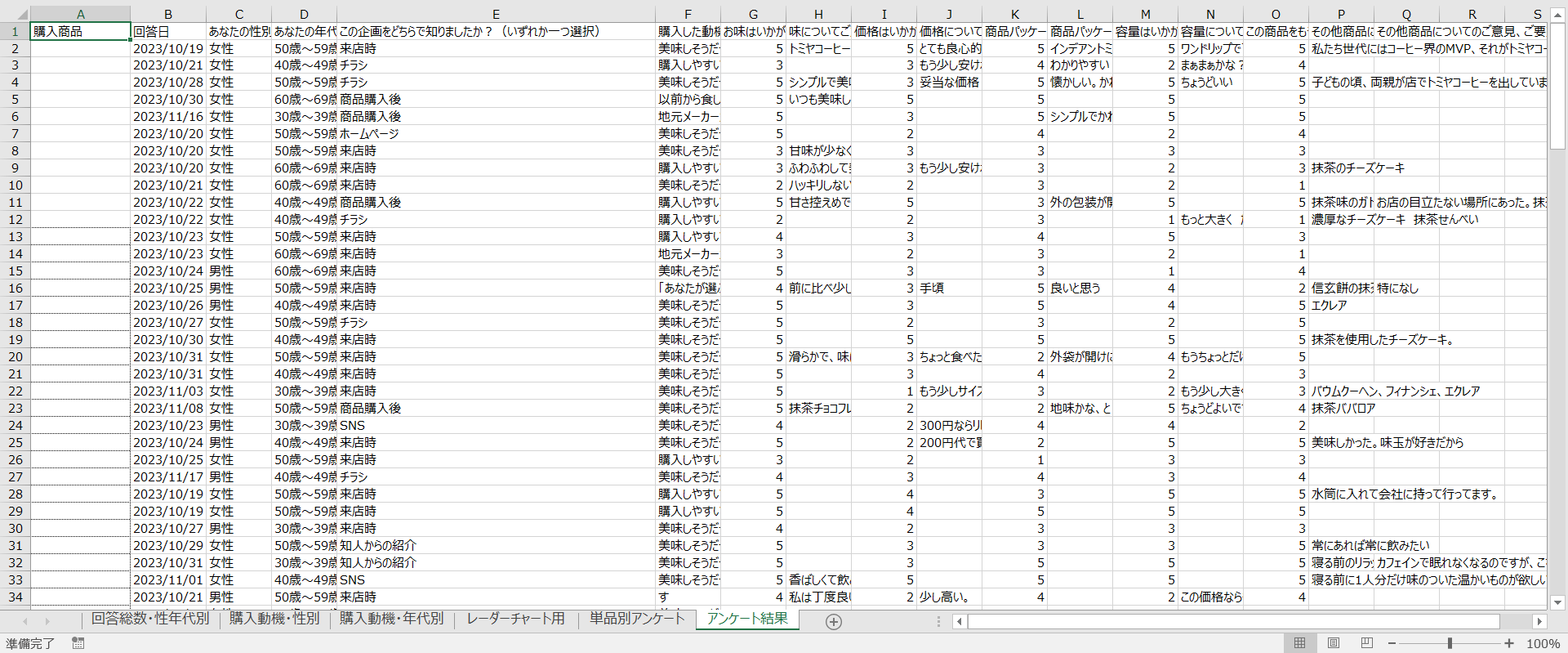Select the 抹茶ババロア cell
The width and height of the screenshot is (1568, 653).
tap(1341, 409)
